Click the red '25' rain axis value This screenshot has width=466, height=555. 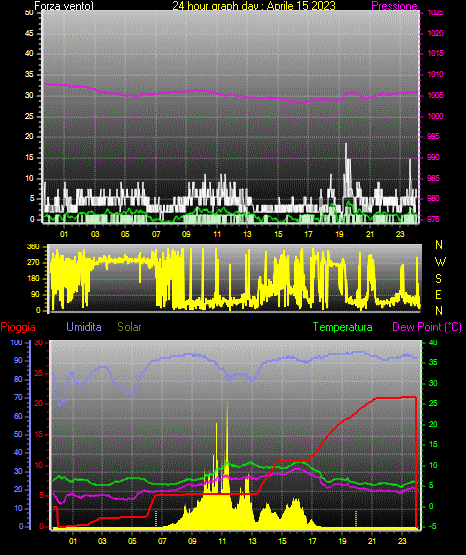click(x=39, y=373)
